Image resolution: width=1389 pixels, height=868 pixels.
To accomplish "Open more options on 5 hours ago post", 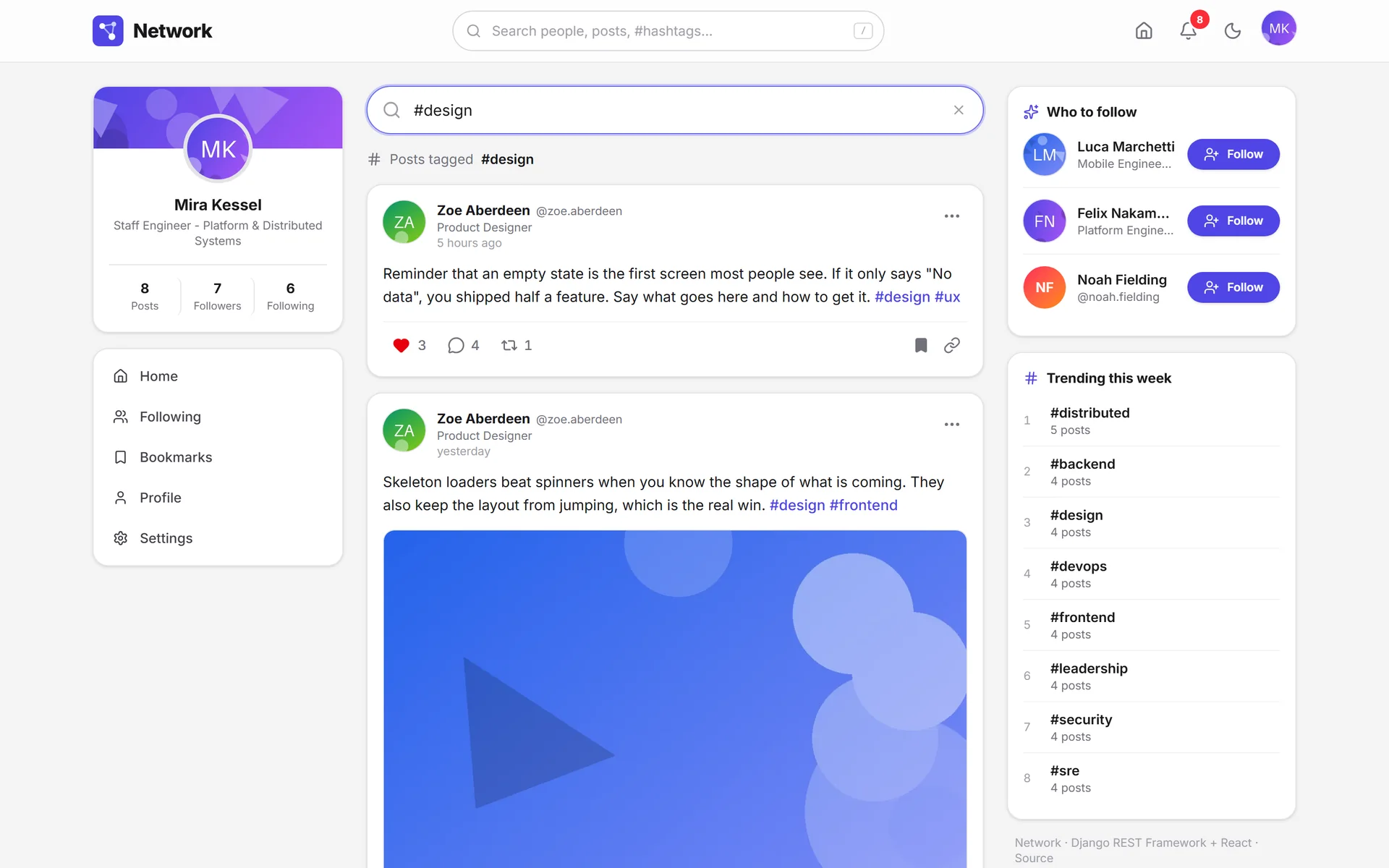I will coord(952,216).
